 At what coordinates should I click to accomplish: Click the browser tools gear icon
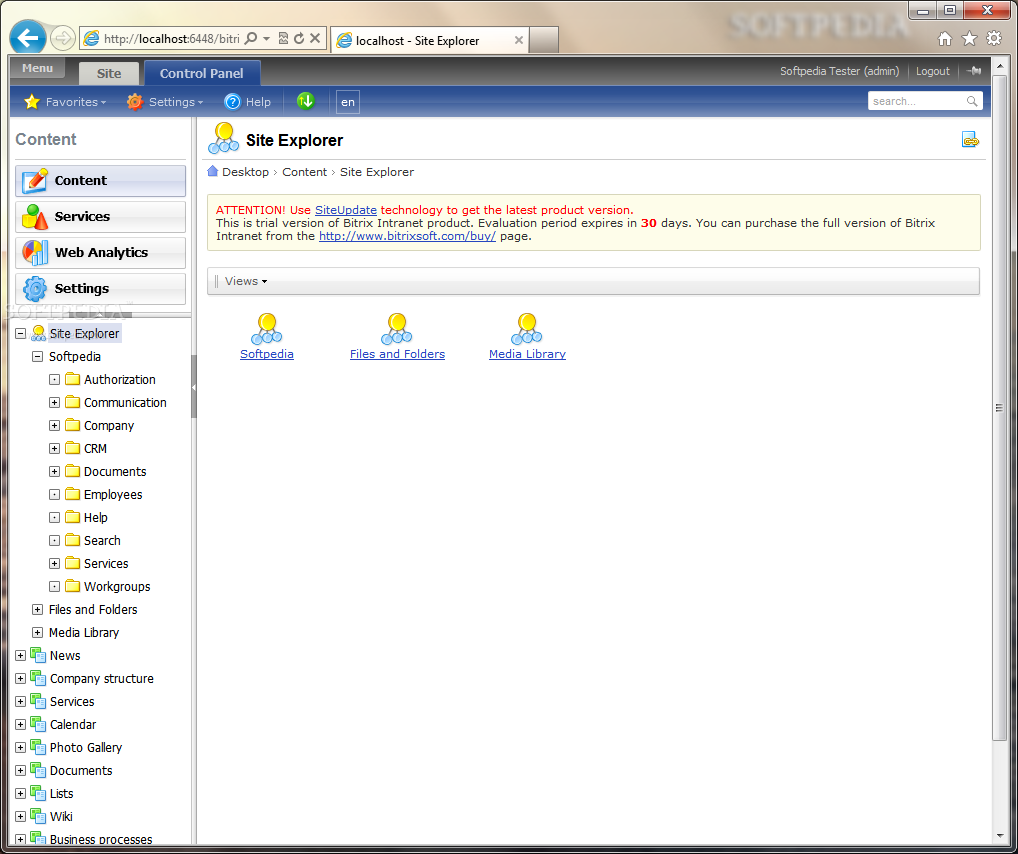pos(994,38)
